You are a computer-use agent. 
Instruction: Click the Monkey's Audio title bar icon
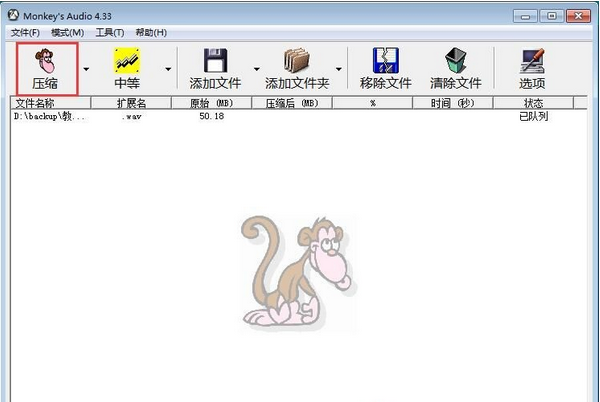click(x=13, y=15)
